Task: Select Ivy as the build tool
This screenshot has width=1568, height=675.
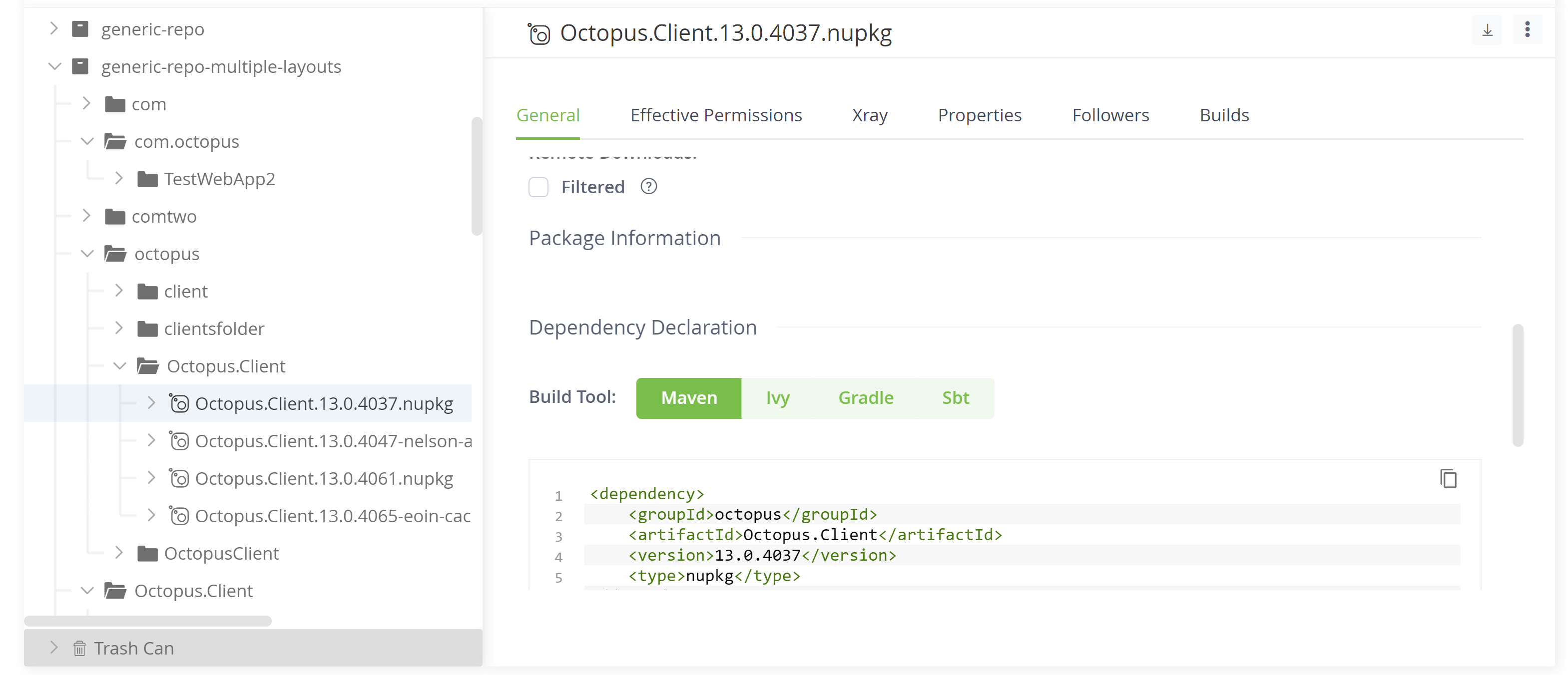Action: [777, 398]
